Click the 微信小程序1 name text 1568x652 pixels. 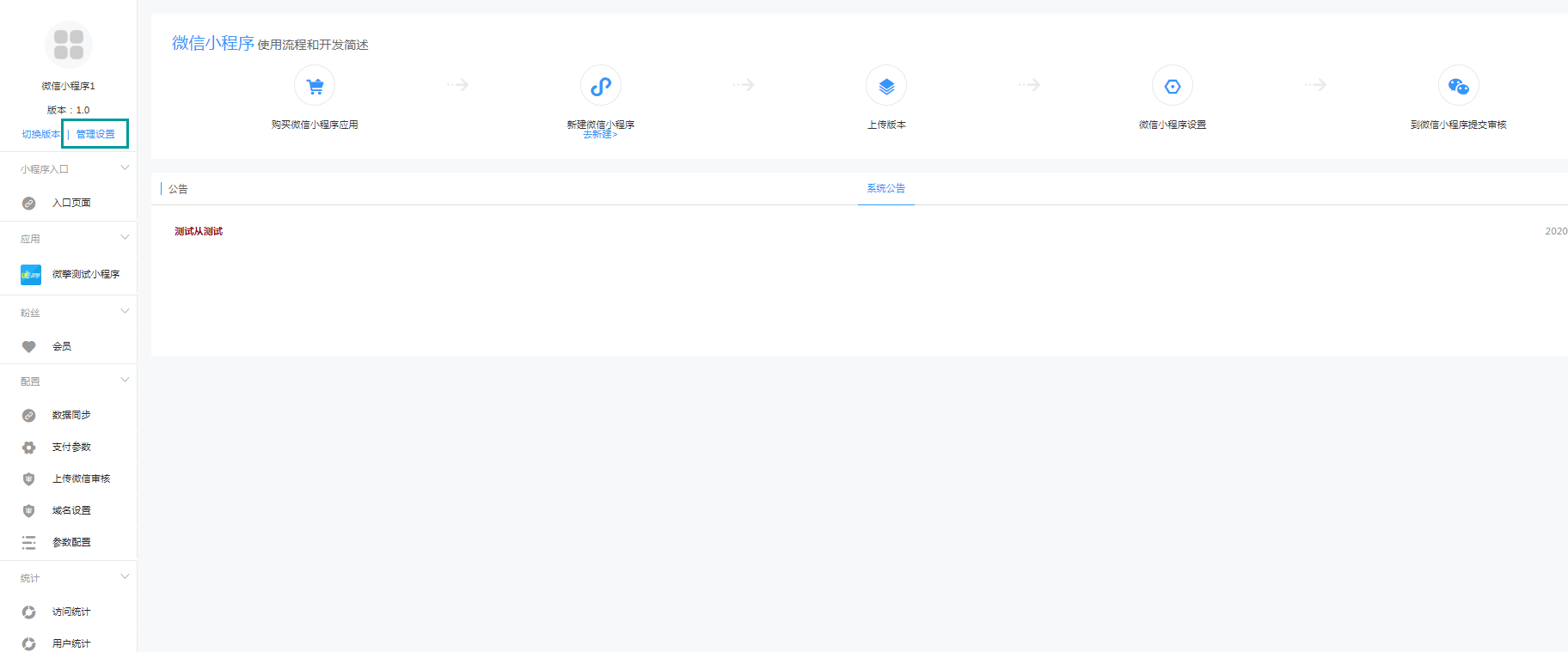[69, 86]
